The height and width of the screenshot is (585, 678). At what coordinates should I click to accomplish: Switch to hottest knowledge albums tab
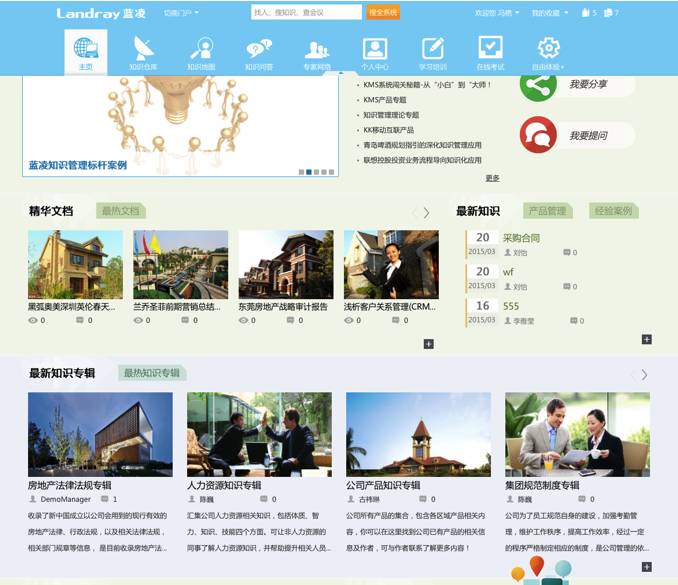point(152,373)
